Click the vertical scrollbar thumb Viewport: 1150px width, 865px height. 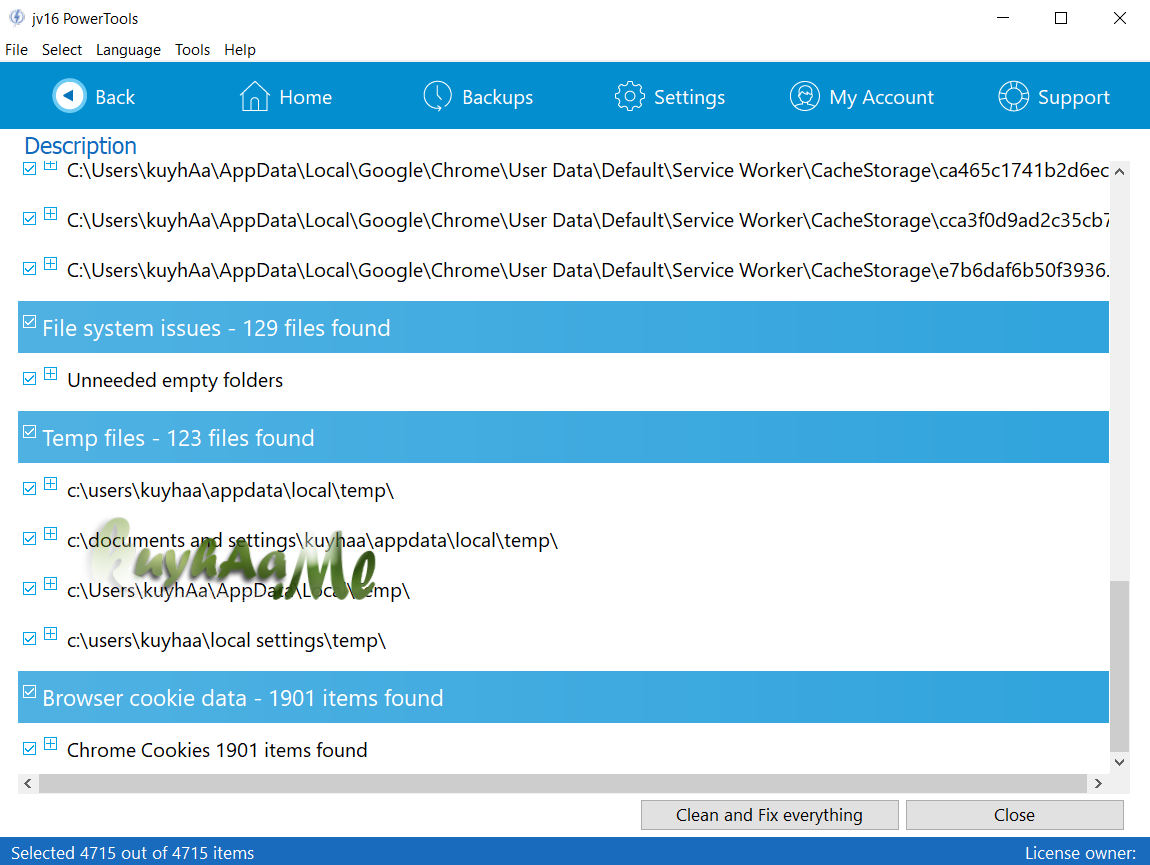tap(1119, 666)
